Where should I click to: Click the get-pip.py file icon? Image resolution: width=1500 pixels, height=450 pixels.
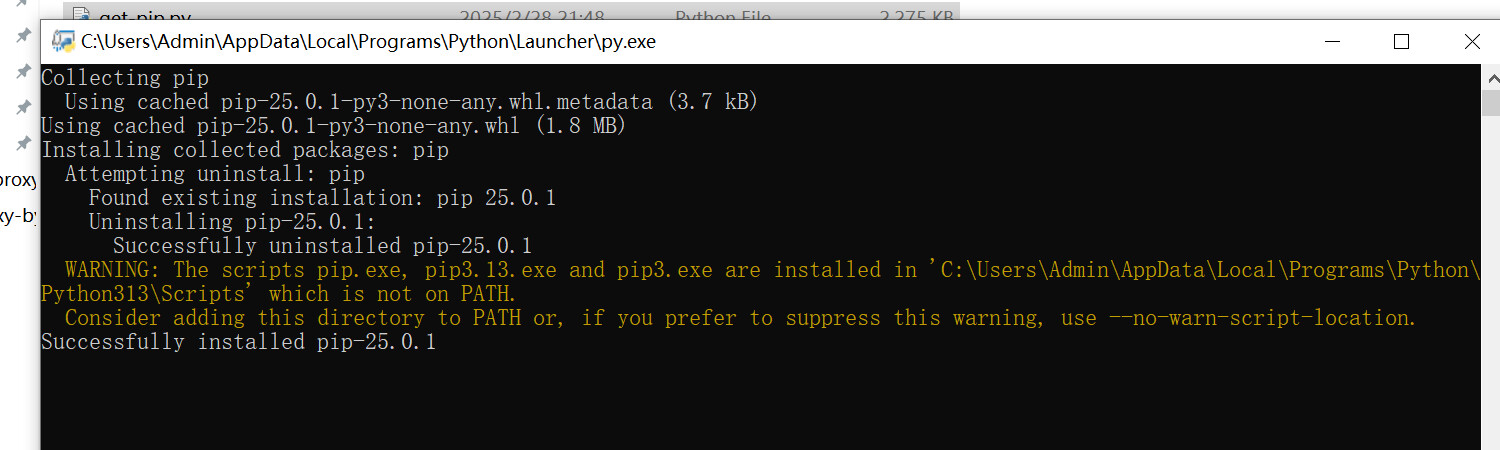pyautogui.click(x=80, y=15)
